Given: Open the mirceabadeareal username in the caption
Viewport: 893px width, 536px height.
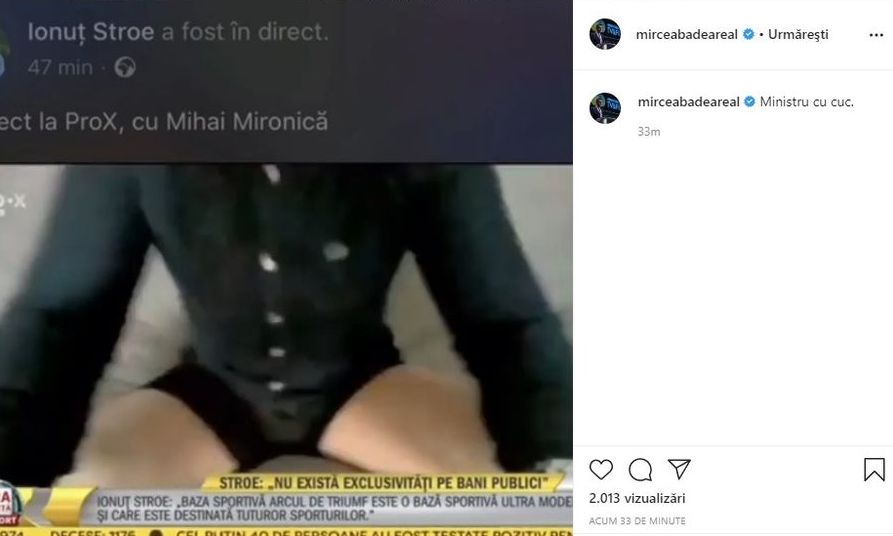Looking at the screenshot, I should coord(689,101).
